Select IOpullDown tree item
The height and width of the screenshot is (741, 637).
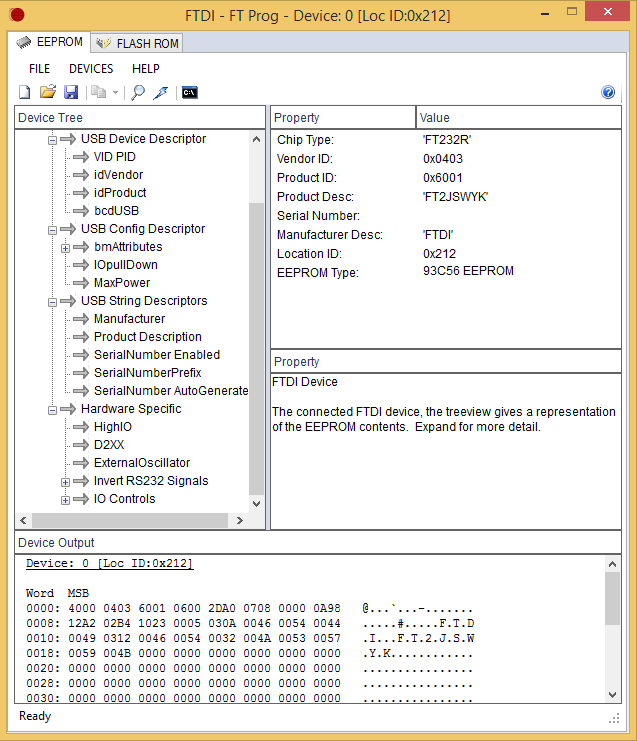click(x=126, y=265)
